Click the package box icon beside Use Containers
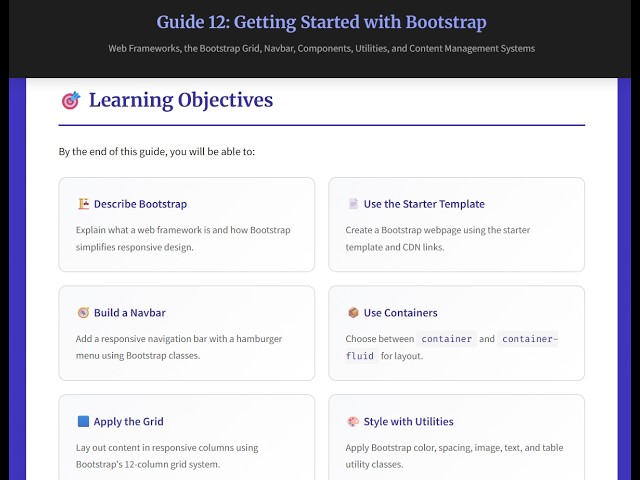 point(353,312)
